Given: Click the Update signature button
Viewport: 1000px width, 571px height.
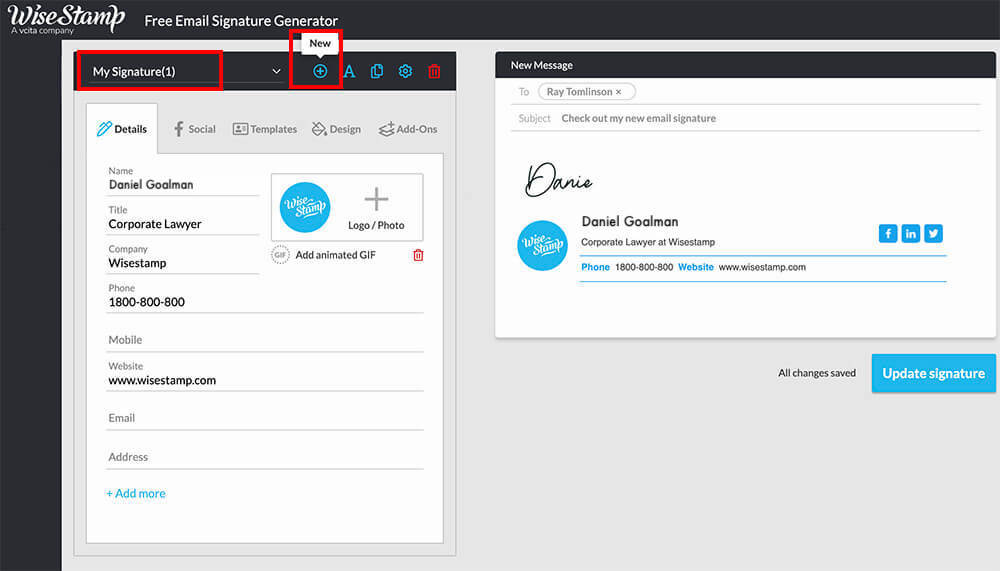Looking at the screenshot, I should click(x=934, y=373).
